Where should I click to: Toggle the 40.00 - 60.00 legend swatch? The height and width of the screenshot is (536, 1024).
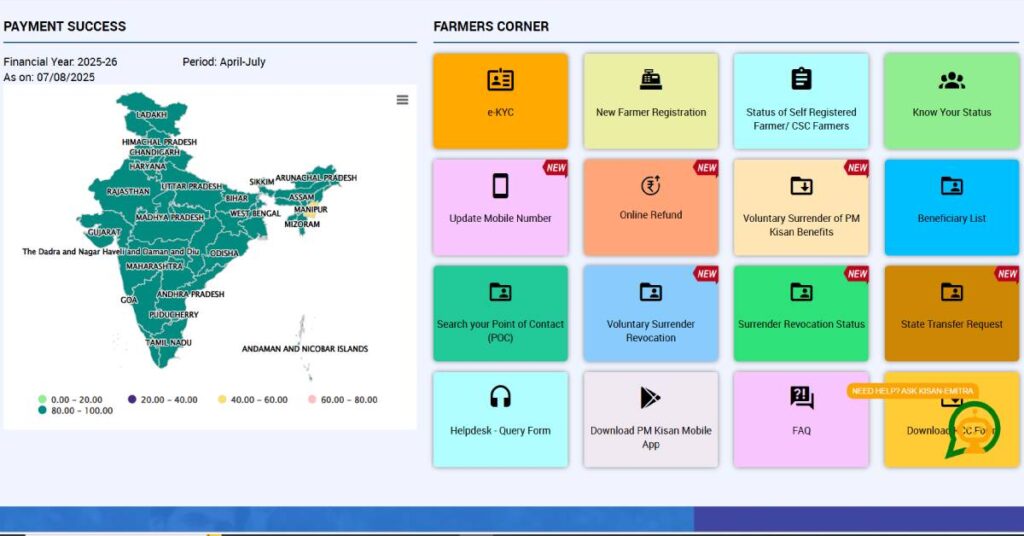[x=222, y=400]
